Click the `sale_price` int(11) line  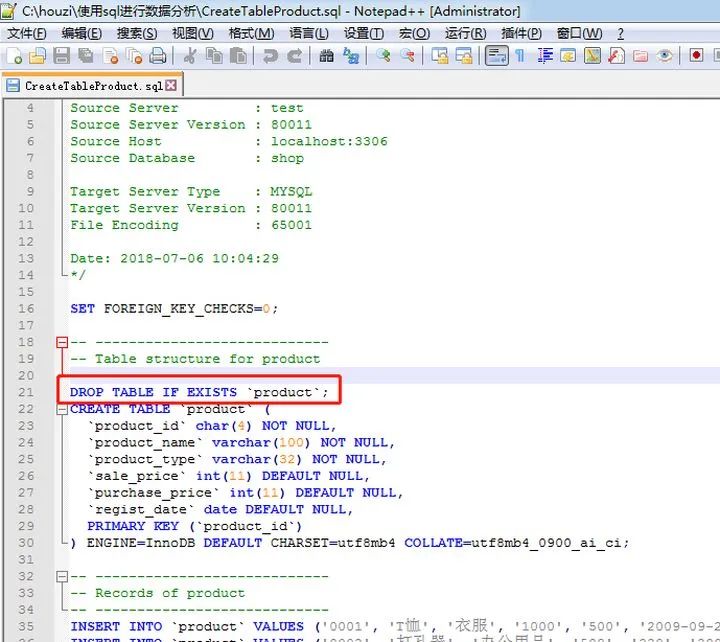229,476
